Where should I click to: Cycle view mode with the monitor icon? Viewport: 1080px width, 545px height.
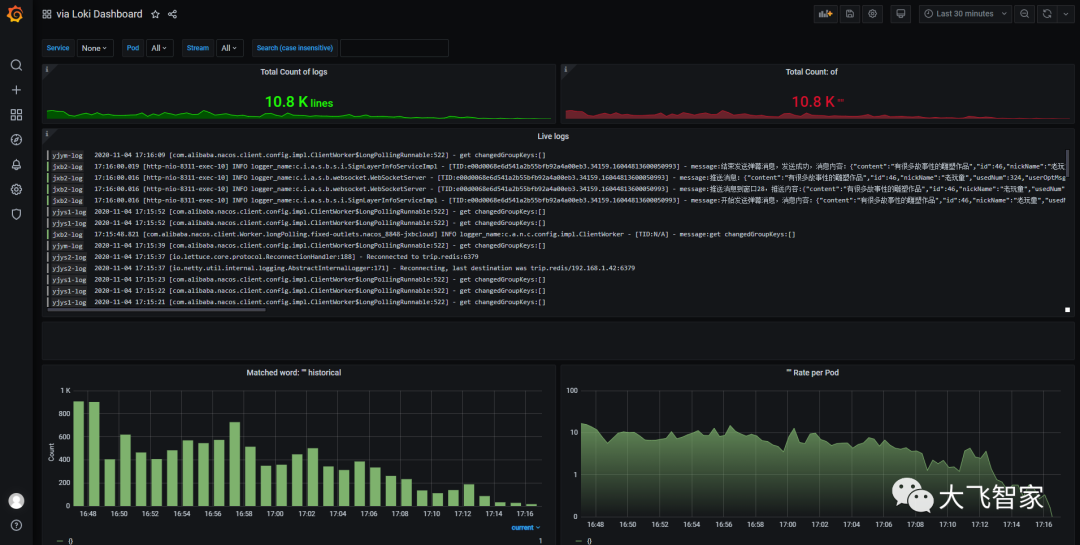tap(900, 14)
